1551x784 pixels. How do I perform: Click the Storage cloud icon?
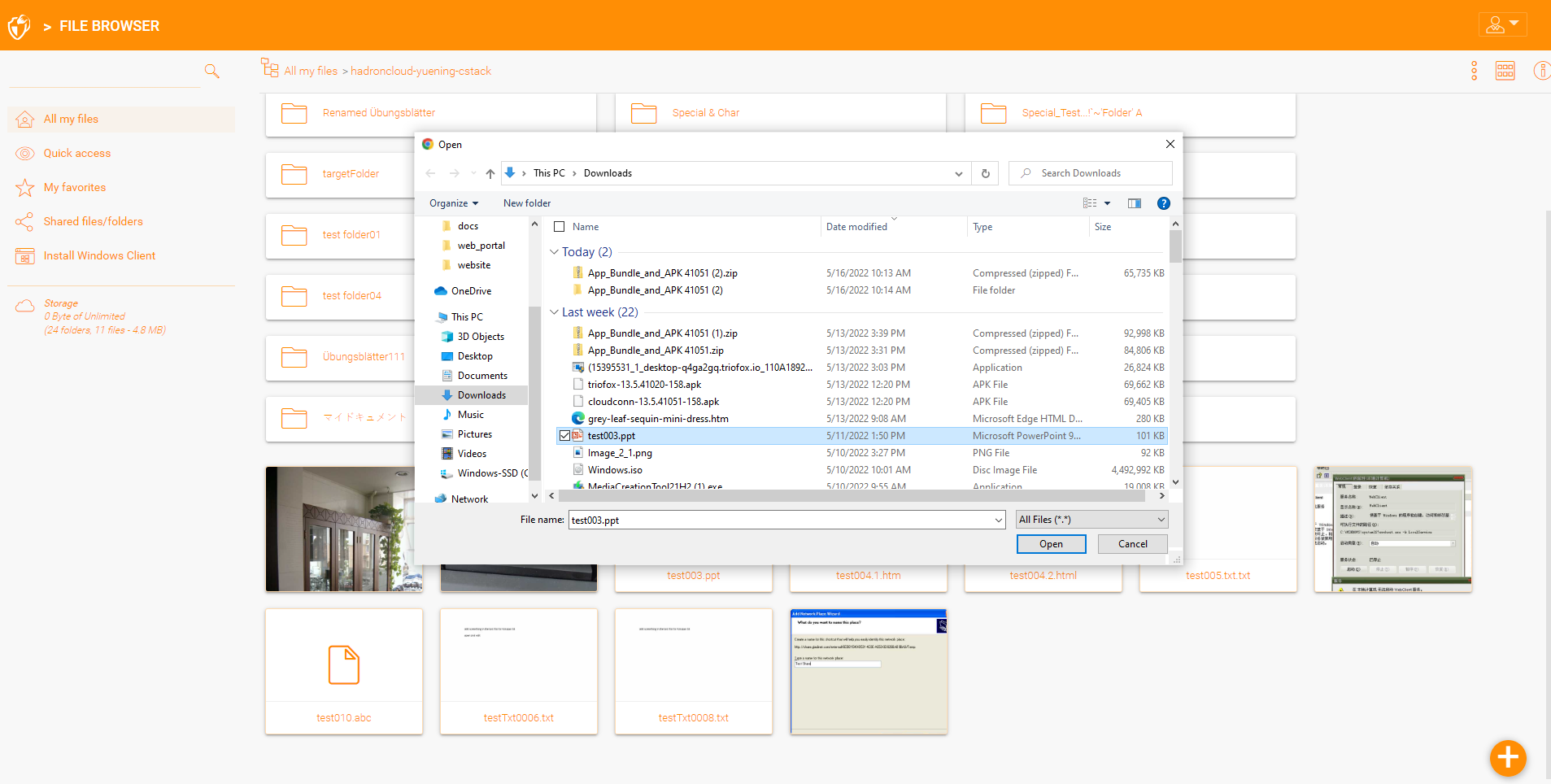(x=25, y=306)
